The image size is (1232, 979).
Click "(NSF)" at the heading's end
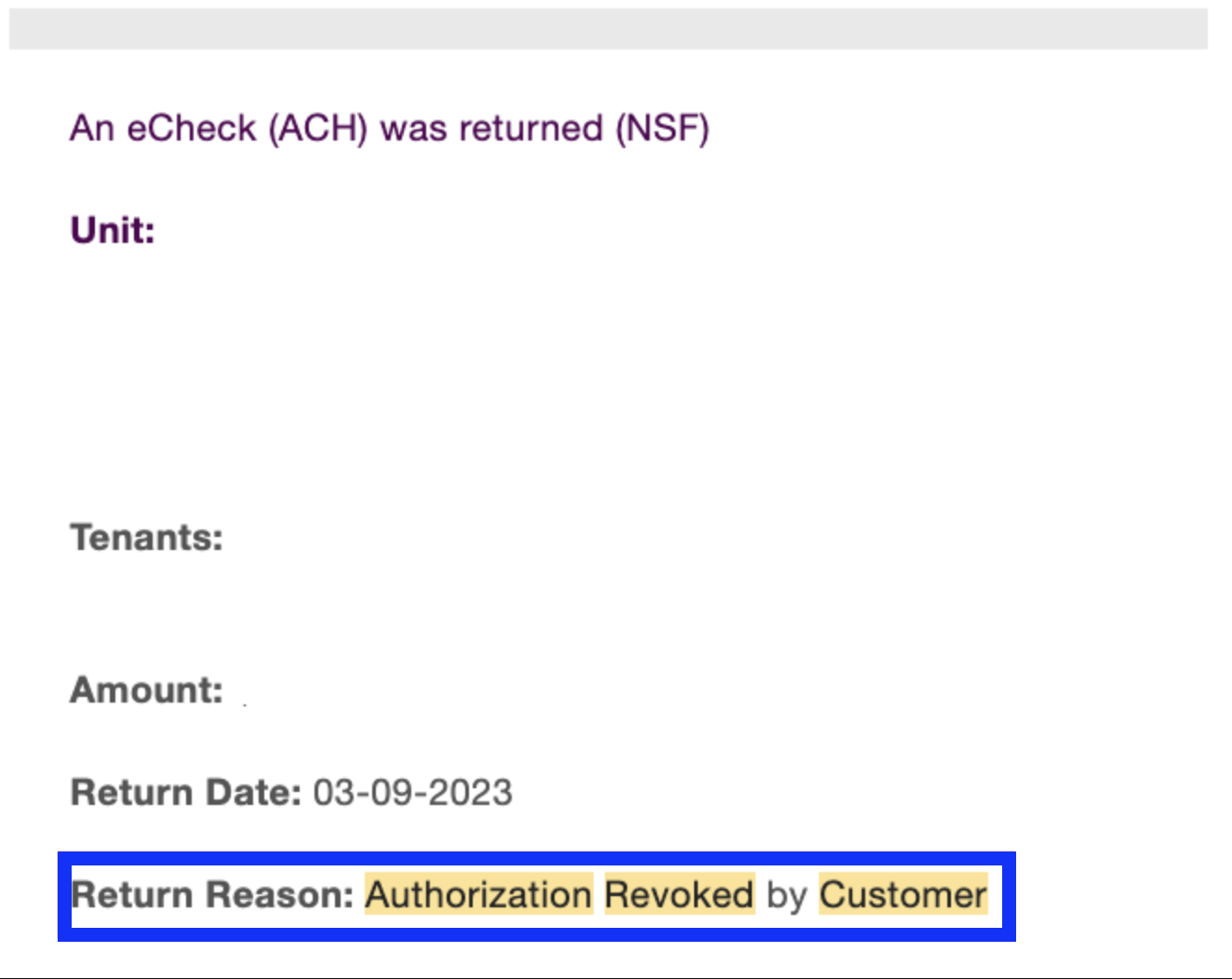coord(663,128)
